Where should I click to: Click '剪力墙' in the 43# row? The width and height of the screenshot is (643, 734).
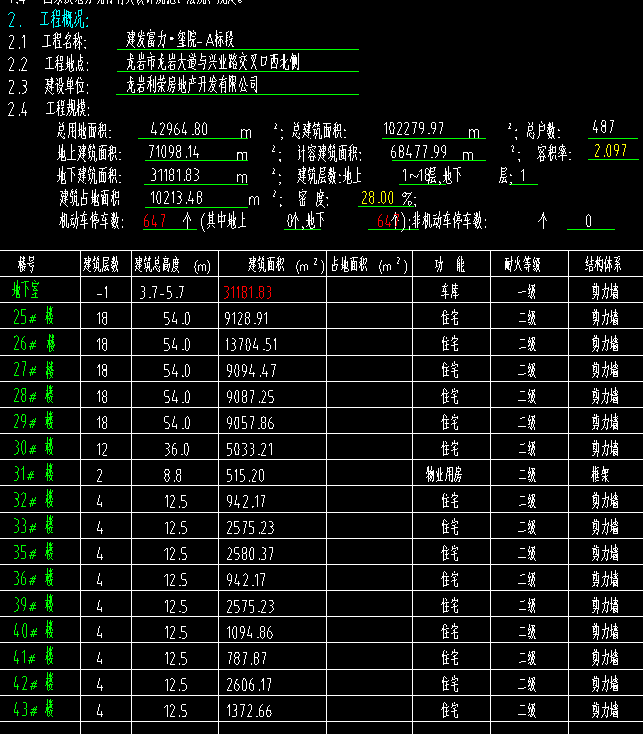click(605, 711)
